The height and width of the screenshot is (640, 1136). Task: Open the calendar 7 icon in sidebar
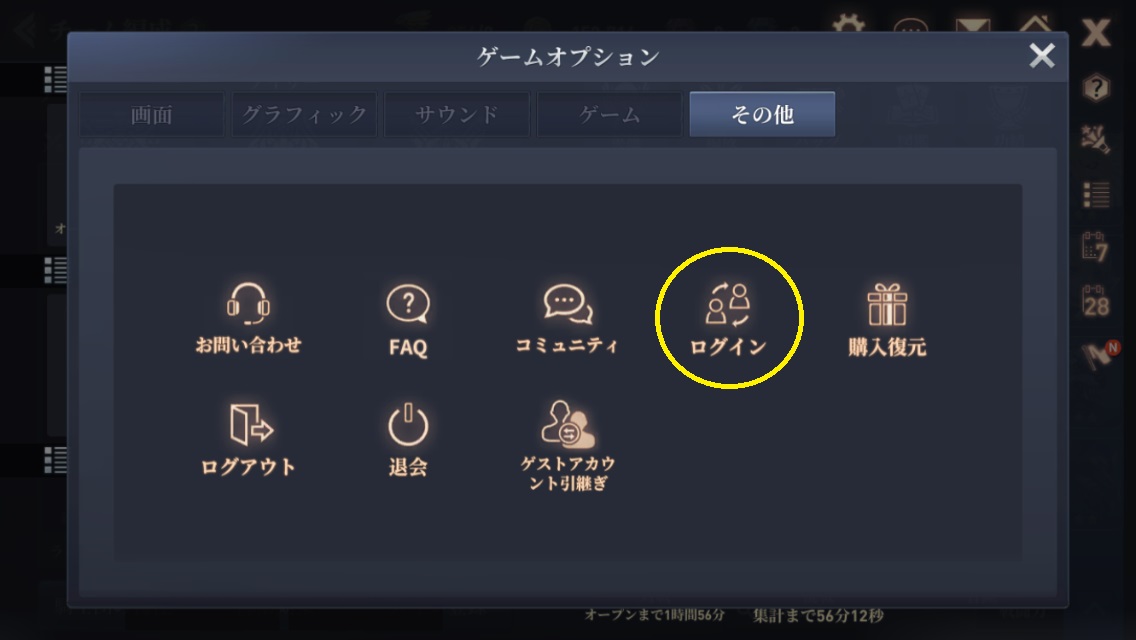[x=1095, y=247]
